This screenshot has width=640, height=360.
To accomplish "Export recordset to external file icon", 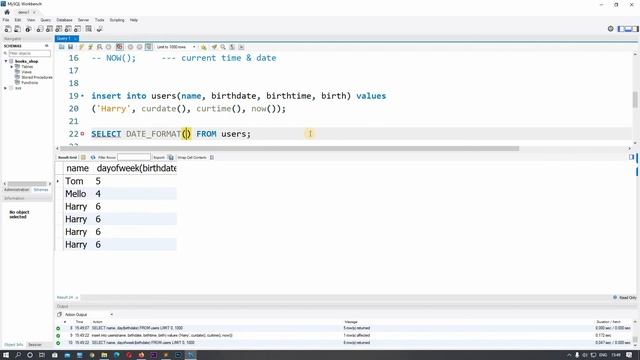I will (x=171, y=158).
